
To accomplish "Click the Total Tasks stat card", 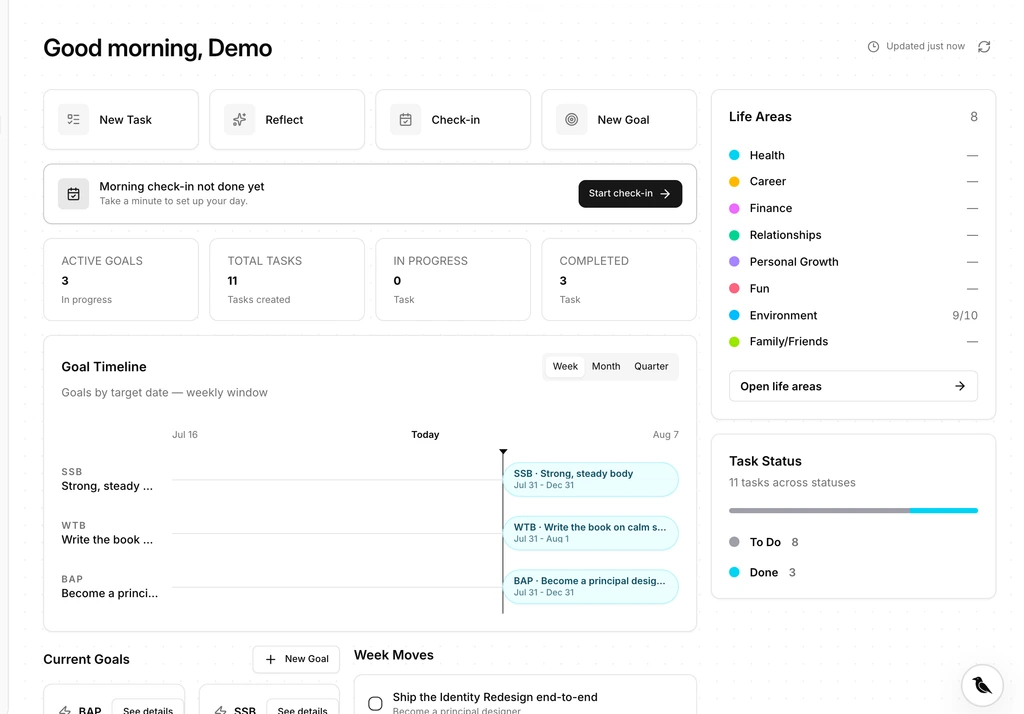I will tap(287, 280).
